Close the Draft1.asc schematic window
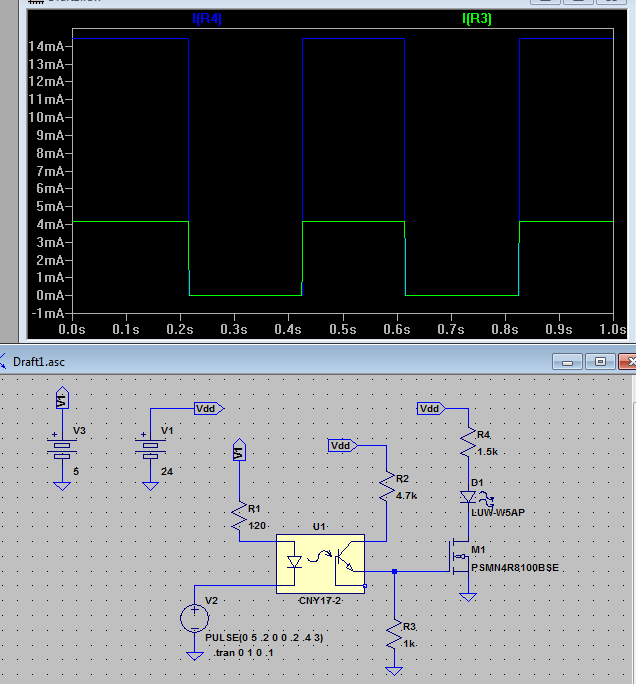Image resolution: width=636 pixels, height=684 pixels. point(628,362)
